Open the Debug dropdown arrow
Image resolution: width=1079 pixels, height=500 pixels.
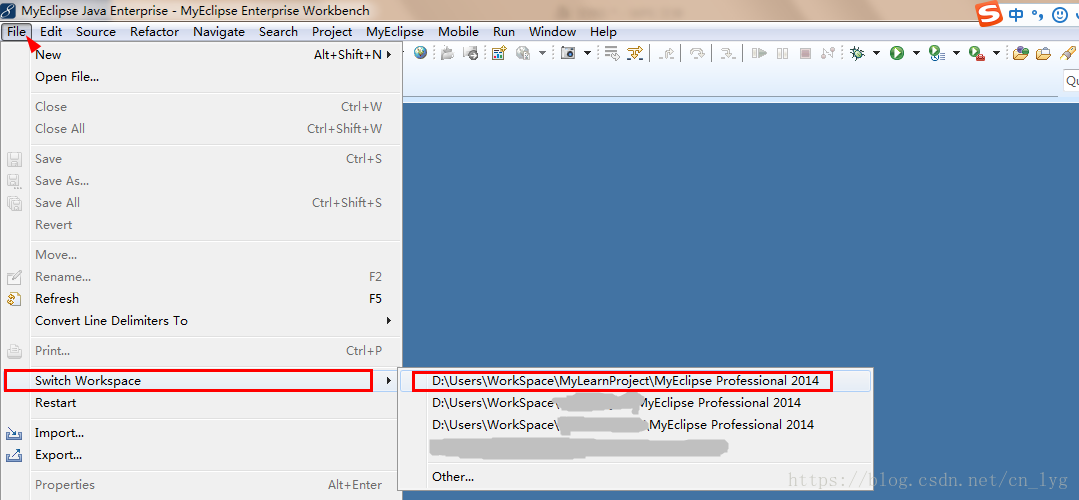876,53
